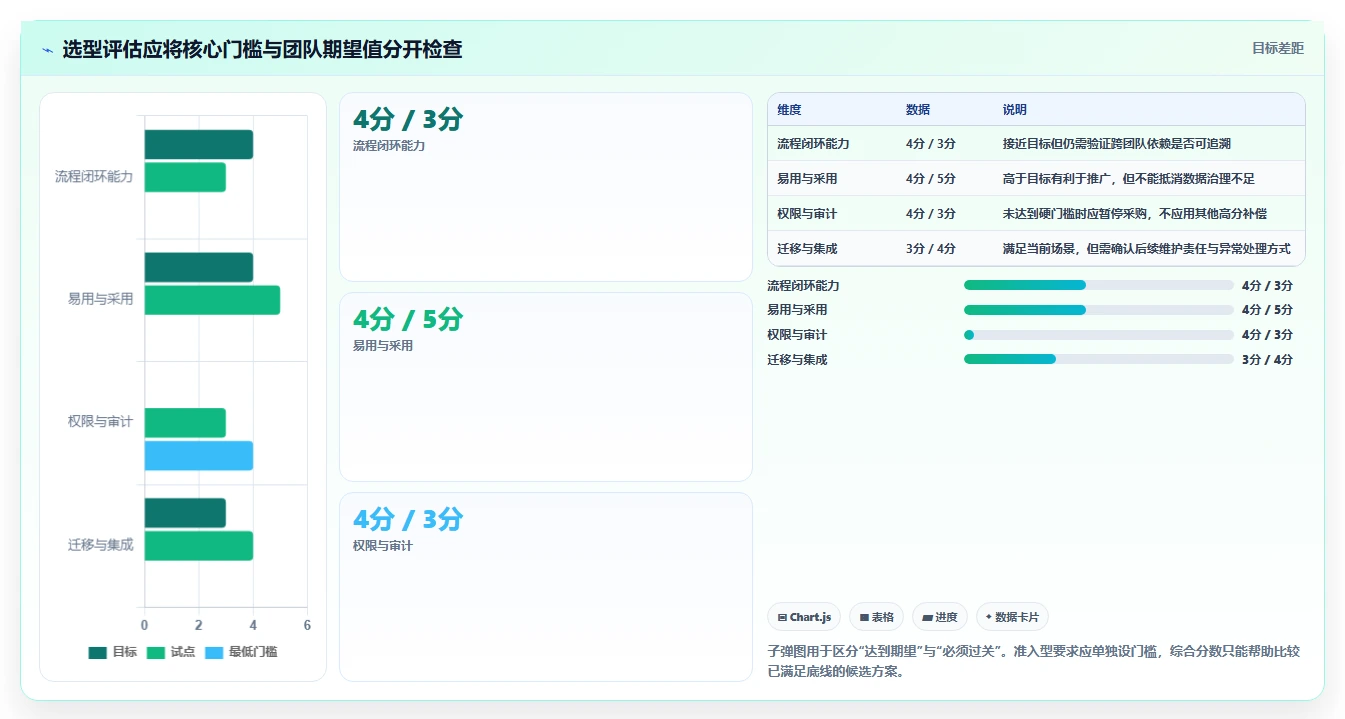Select the Chart.js tag chip
1345x719 pixels.
coord(804,617)
